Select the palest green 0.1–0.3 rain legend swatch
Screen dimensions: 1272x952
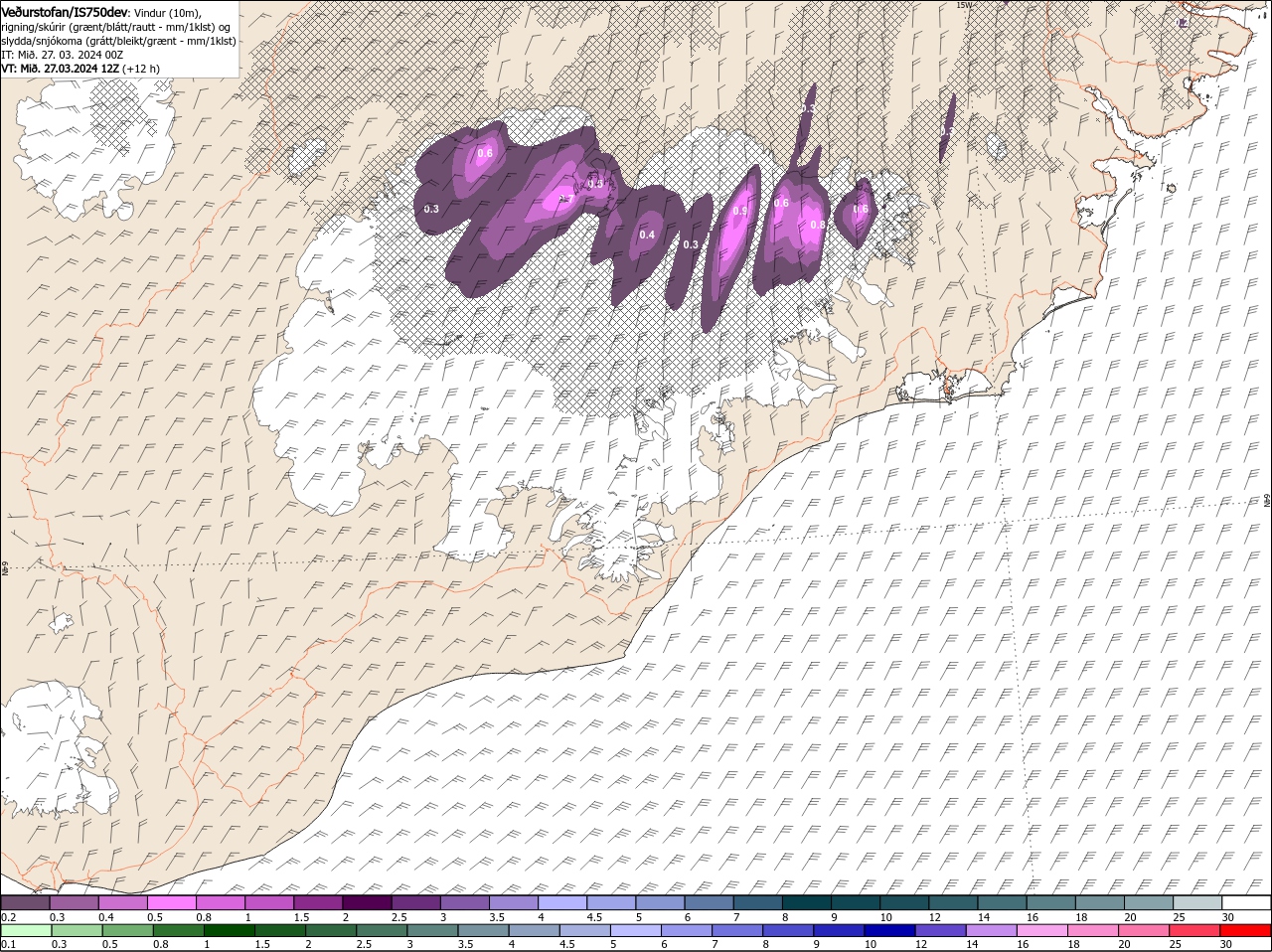[x=25, y=931]
